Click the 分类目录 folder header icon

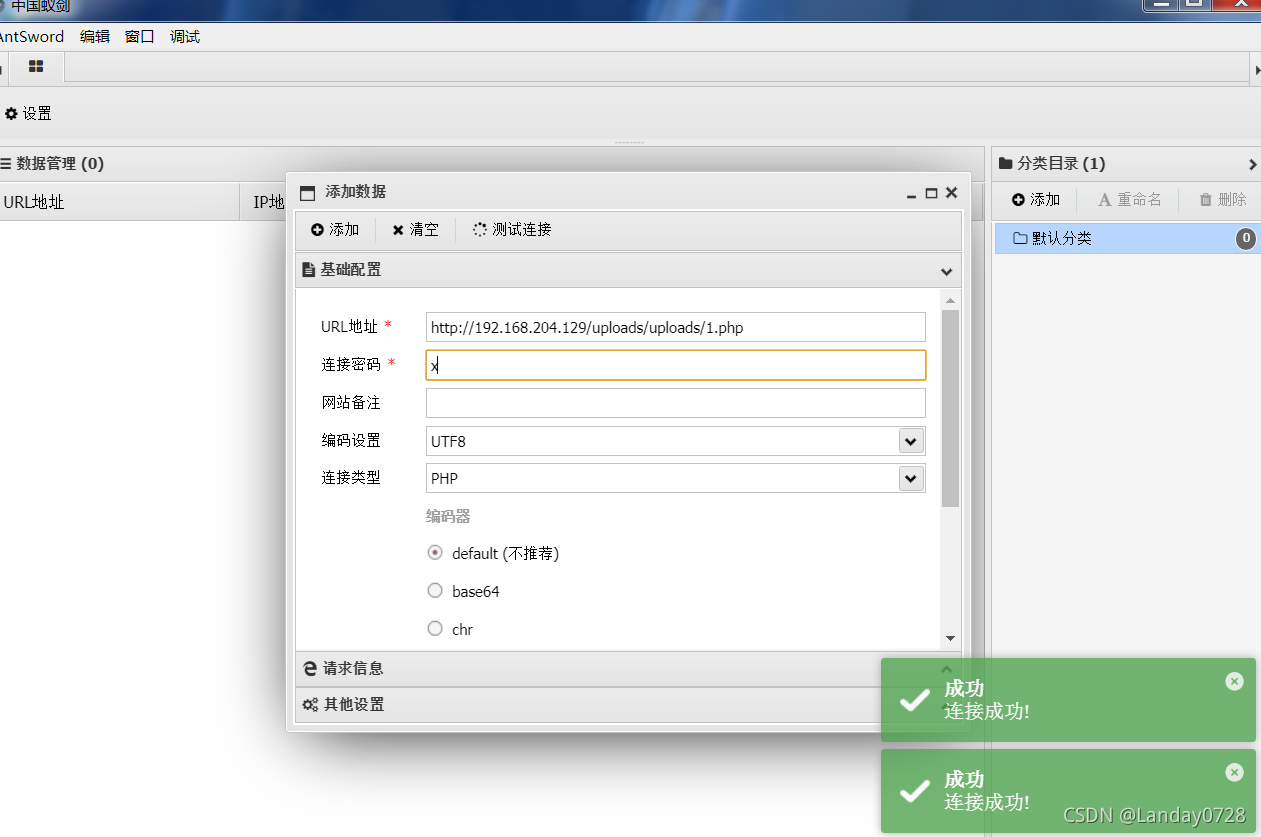pyautogui.click(x=1006, y=163)
